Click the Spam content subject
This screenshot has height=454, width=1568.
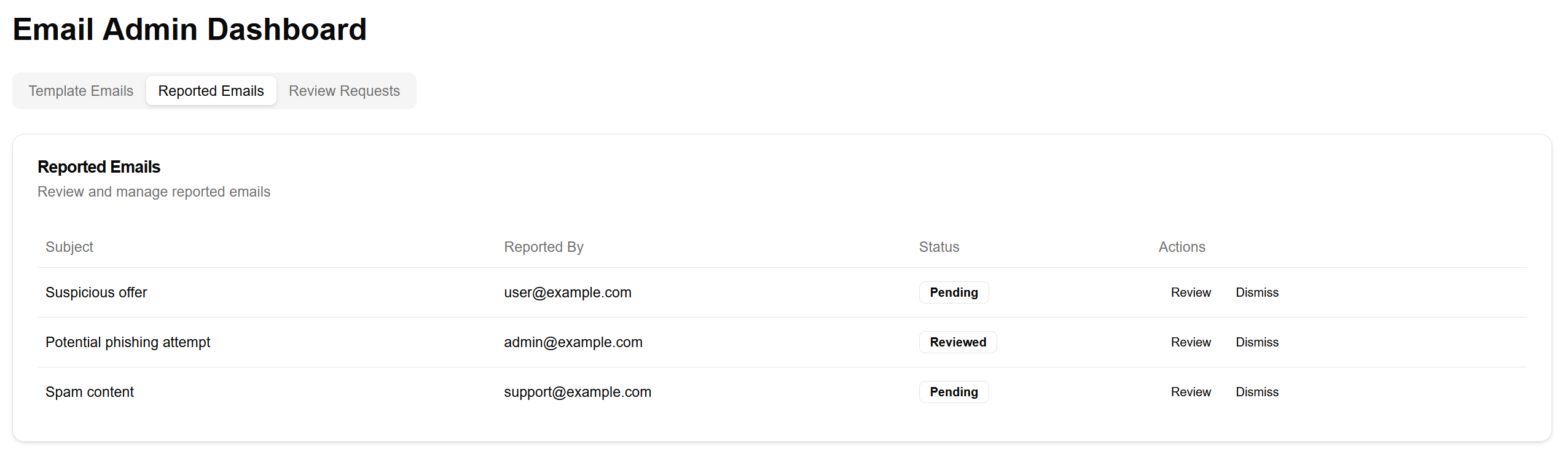(x=90, y=392)
